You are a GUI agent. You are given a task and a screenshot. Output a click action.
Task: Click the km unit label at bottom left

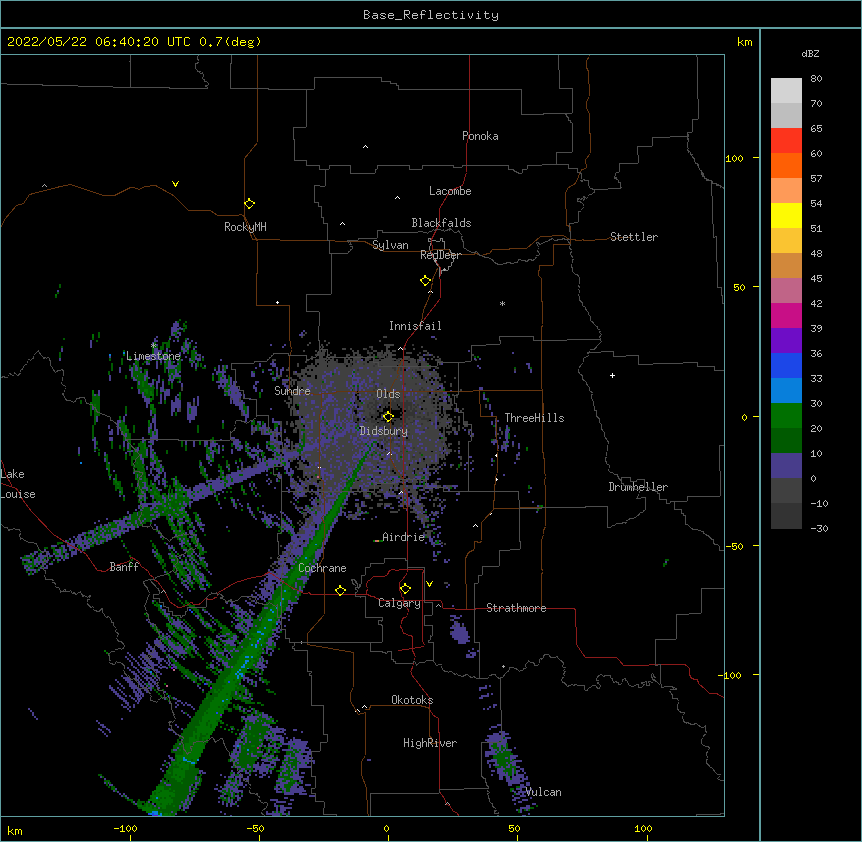click(15, 830)
